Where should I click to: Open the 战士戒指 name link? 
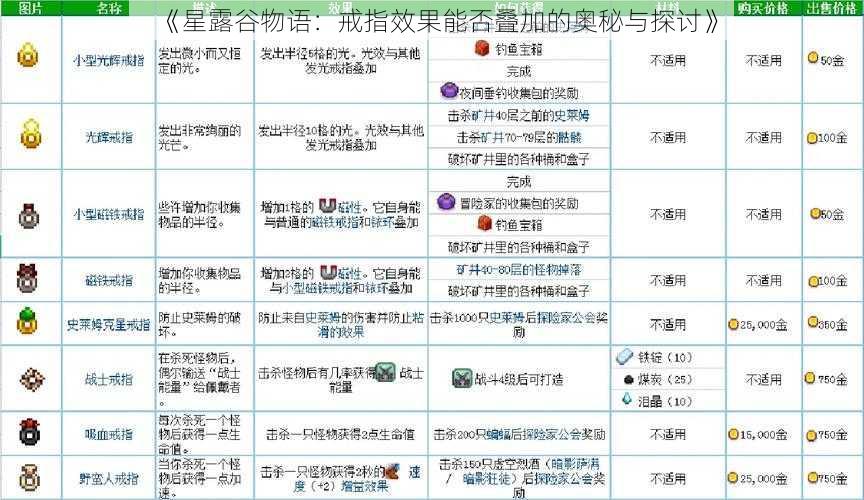click(x=109, y=379)
